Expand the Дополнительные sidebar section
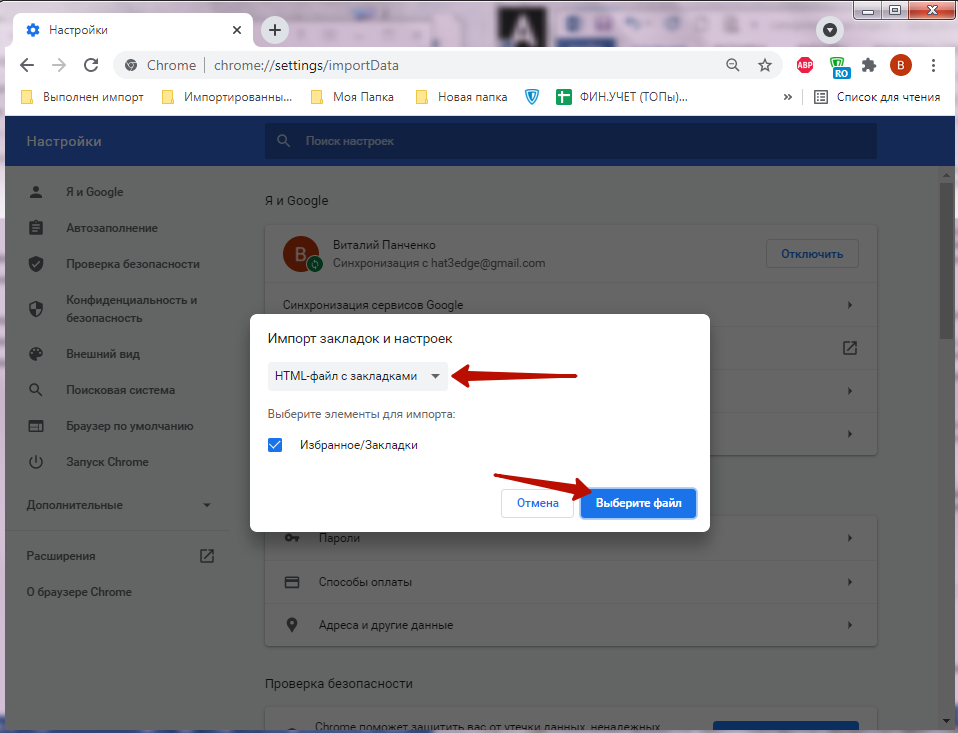Image resolution: width=958 pixels, height=733 pixels. coord(120,505)
